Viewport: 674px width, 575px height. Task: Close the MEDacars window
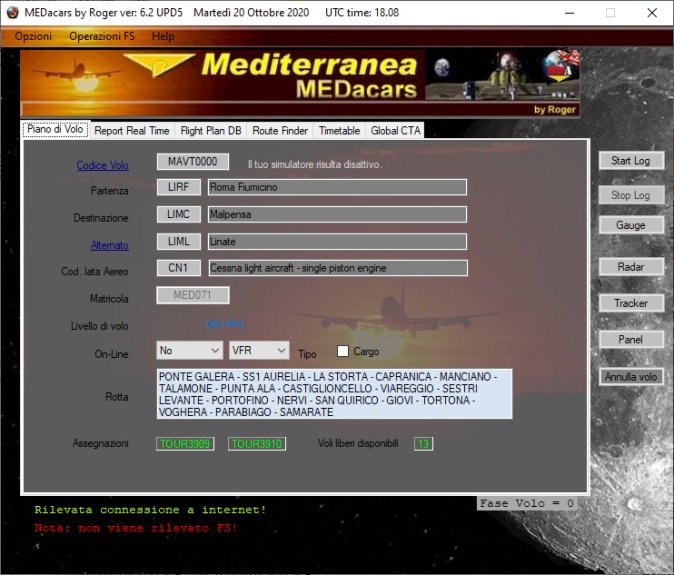click(x=652, y=13)
